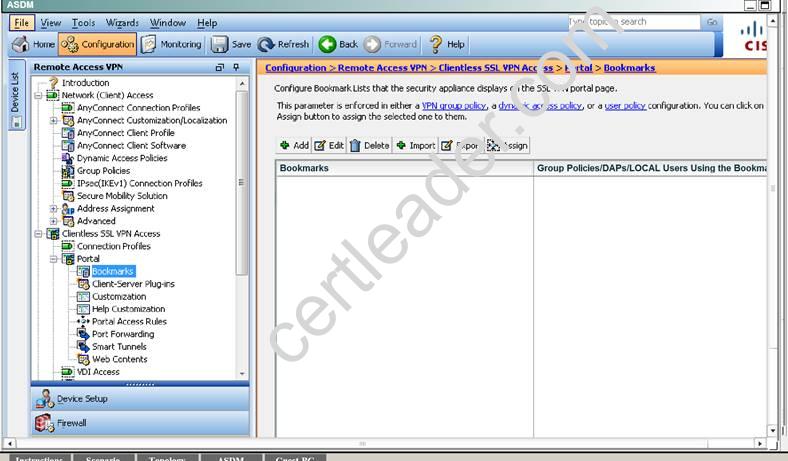Collapse the Portal tree node
Image resolution: width=788 pixels, height=461 pixels.
point(53,258)
